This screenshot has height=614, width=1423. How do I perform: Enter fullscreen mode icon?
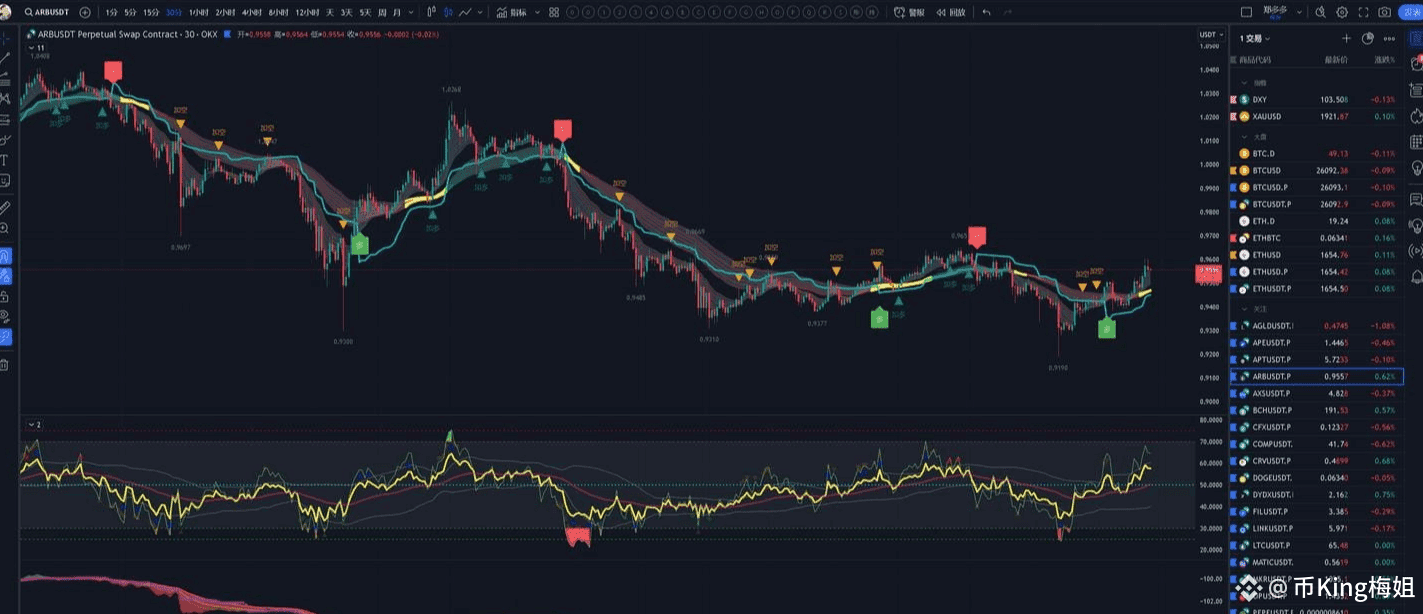1363,12
